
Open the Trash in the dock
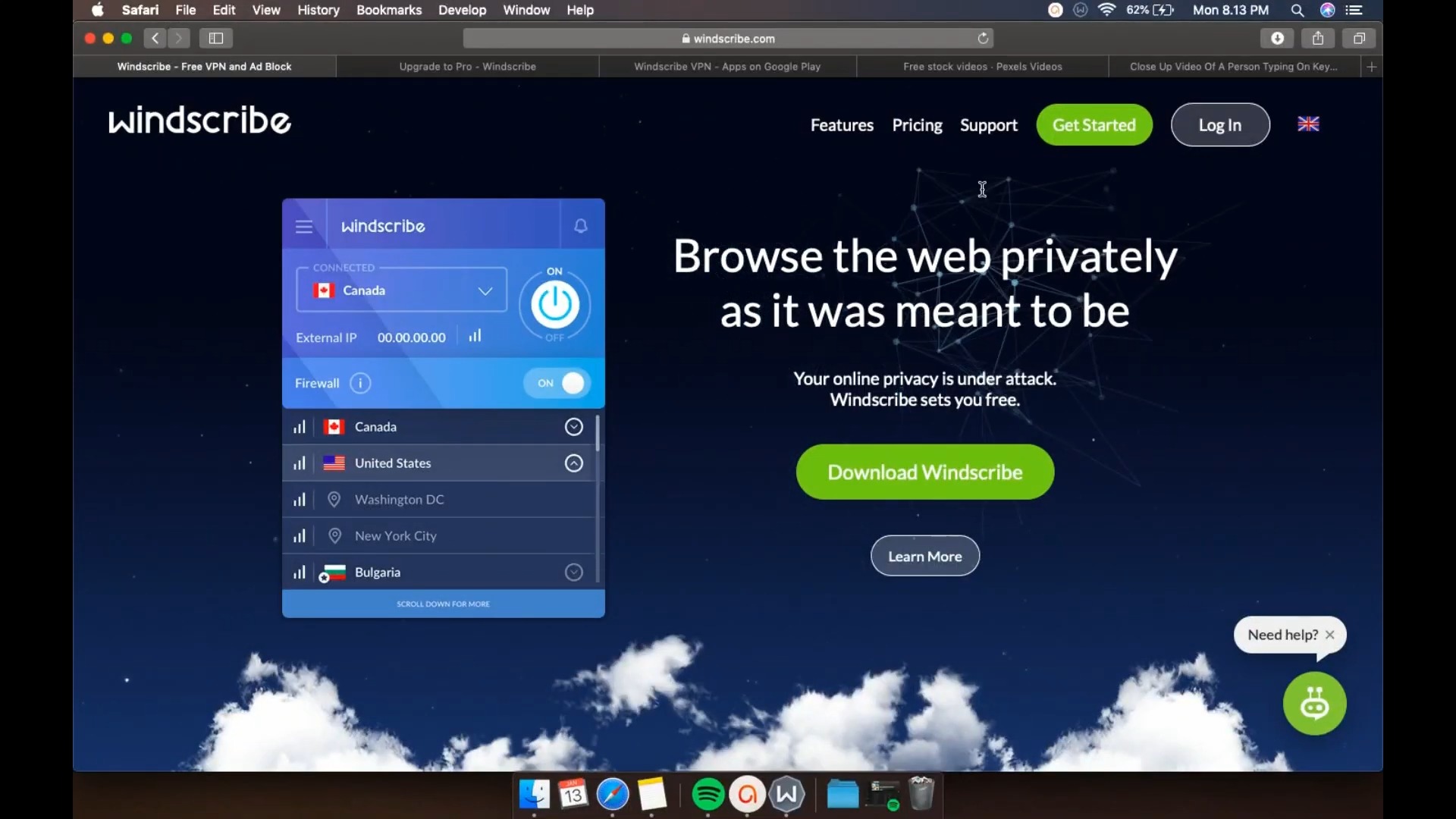921,794
